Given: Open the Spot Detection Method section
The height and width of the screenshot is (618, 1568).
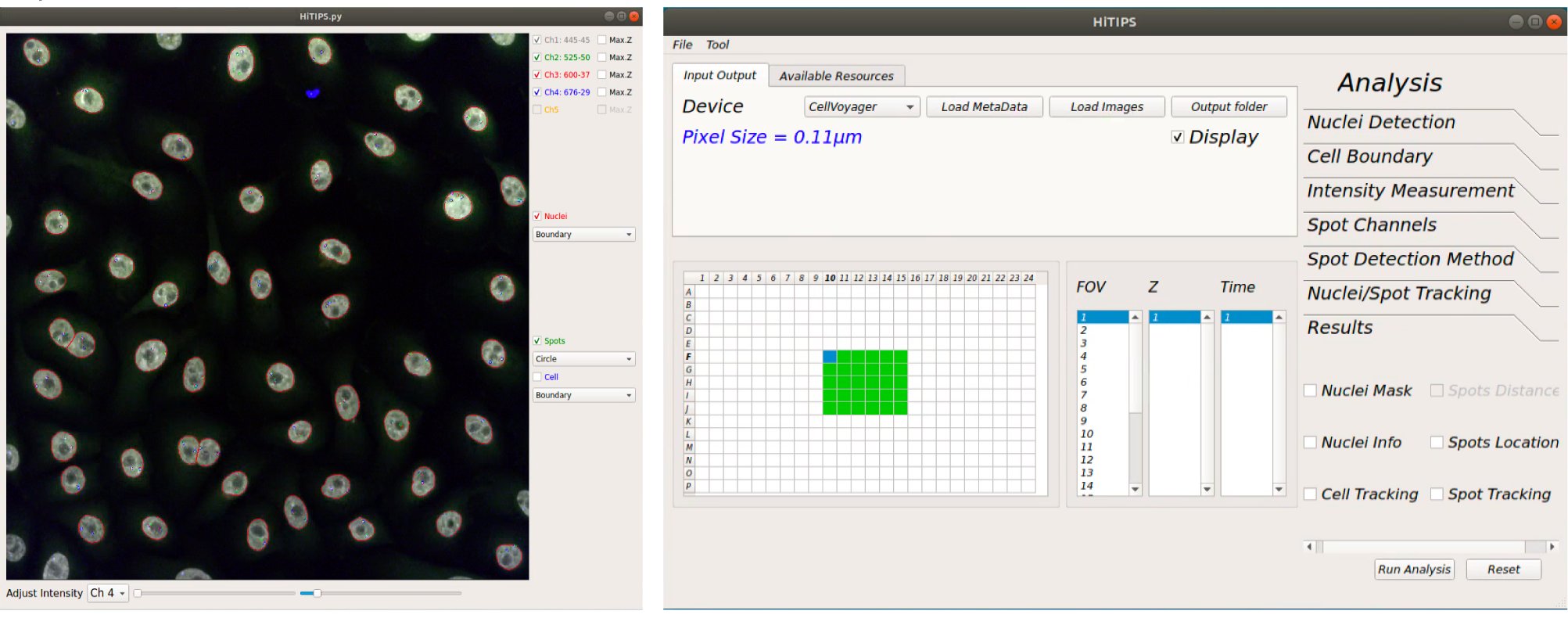Looking at the screenshot, I should [1410, 259].
